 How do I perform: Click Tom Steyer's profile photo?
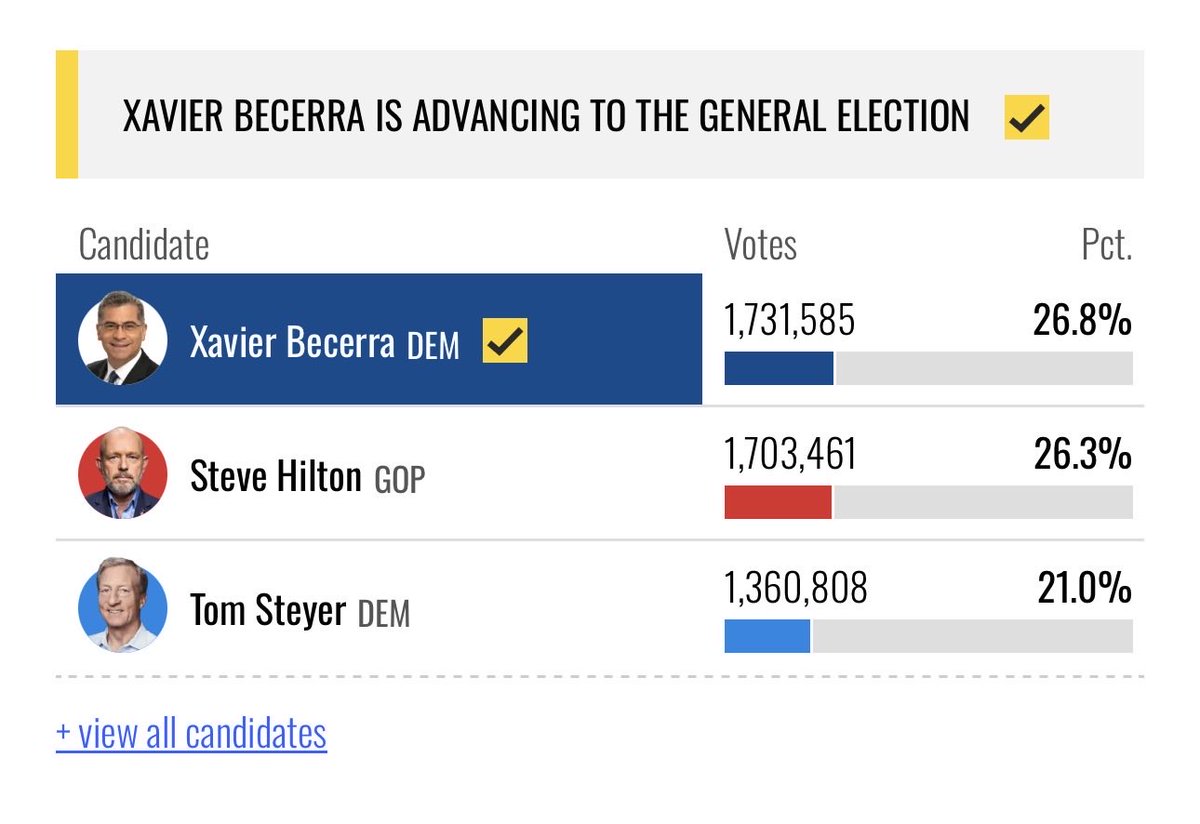[123, 607]
